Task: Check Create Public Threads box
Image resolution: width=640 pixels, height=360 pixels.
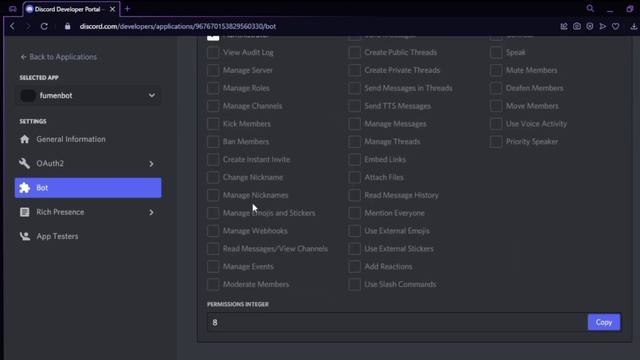Action: click(355, 52)
